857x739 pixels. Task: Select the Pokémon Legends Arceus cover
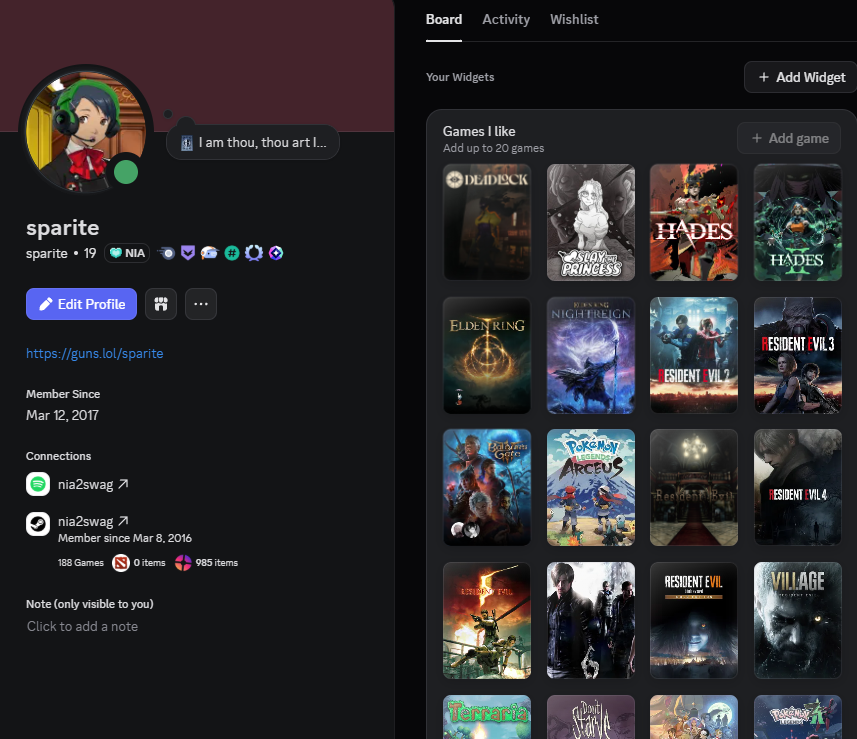tap(591, 488)
